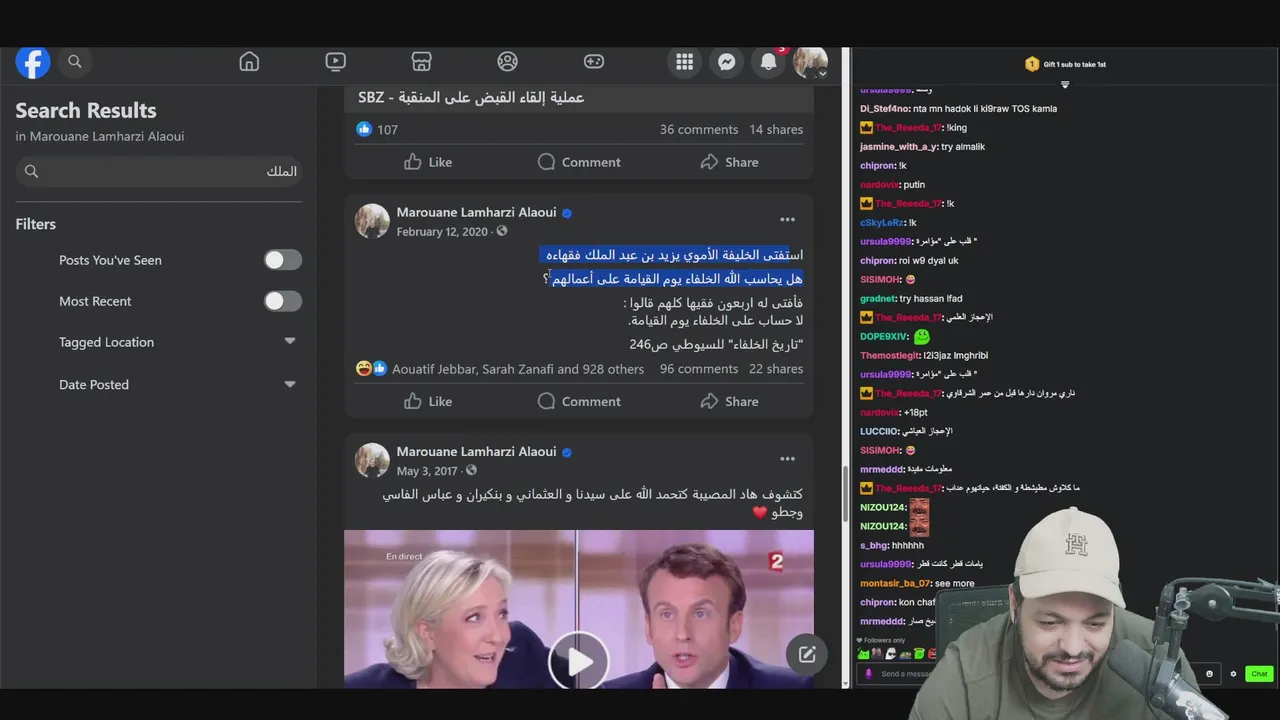1280x720 pixels.
Task: Click the Facebook results page scrollbar
Action: coord(846,495)
